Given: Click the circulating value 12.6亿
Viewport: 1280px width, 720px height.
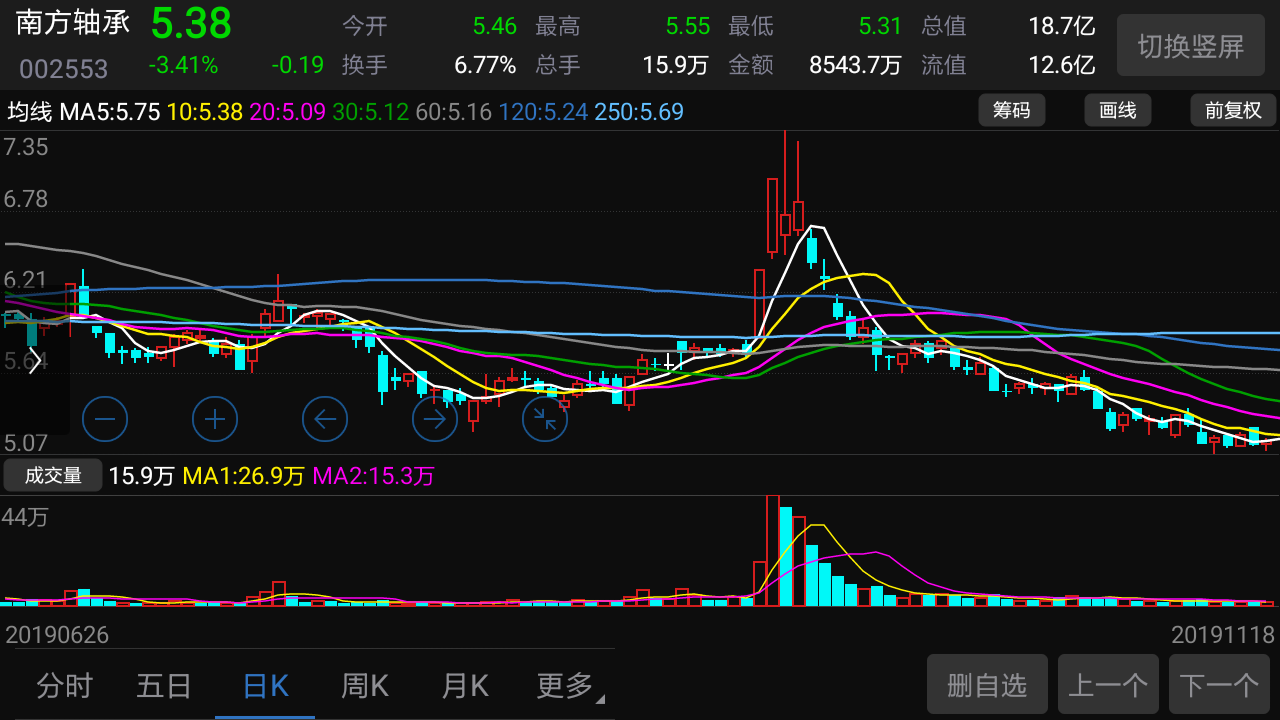Looking at the screenshot, I should [1062, 66].
